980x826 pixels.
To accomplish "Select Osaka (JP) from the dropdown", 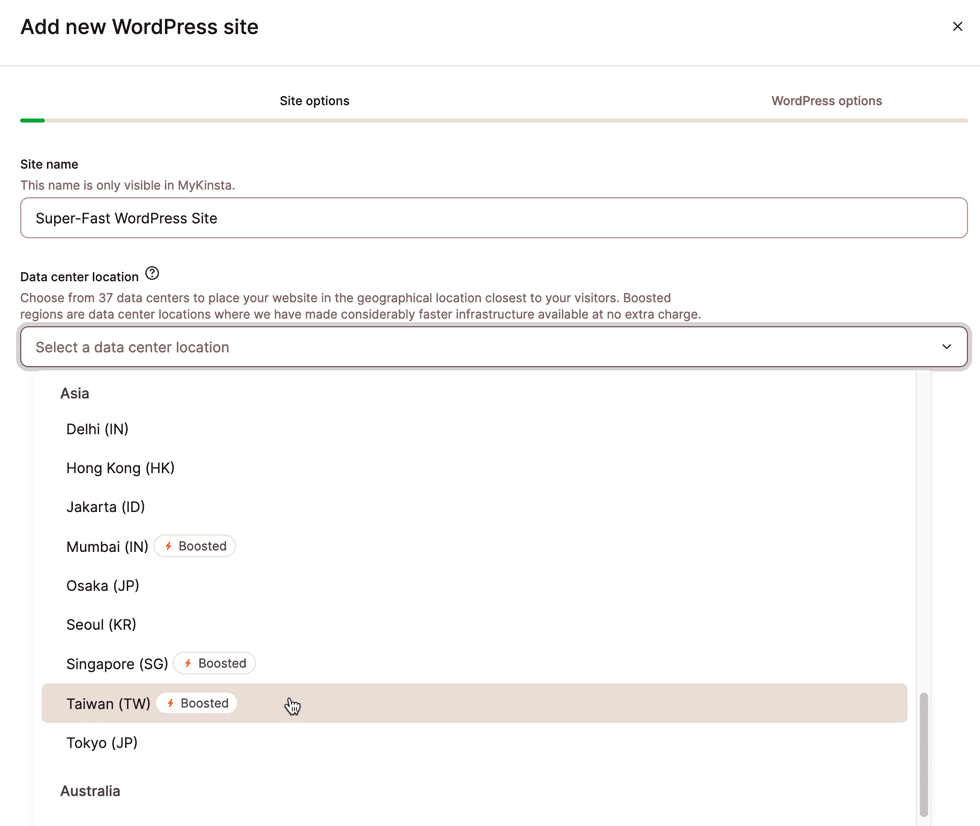I will (x=103, y=586).
